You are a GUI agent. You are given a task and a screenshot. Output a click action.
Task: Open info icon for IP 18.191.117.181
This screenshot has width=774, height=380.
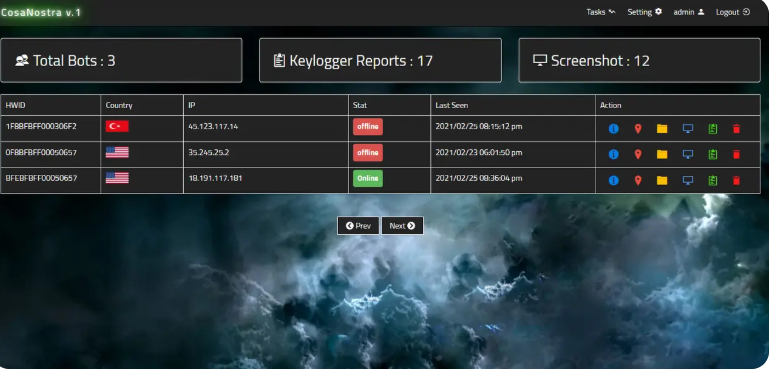614,181
